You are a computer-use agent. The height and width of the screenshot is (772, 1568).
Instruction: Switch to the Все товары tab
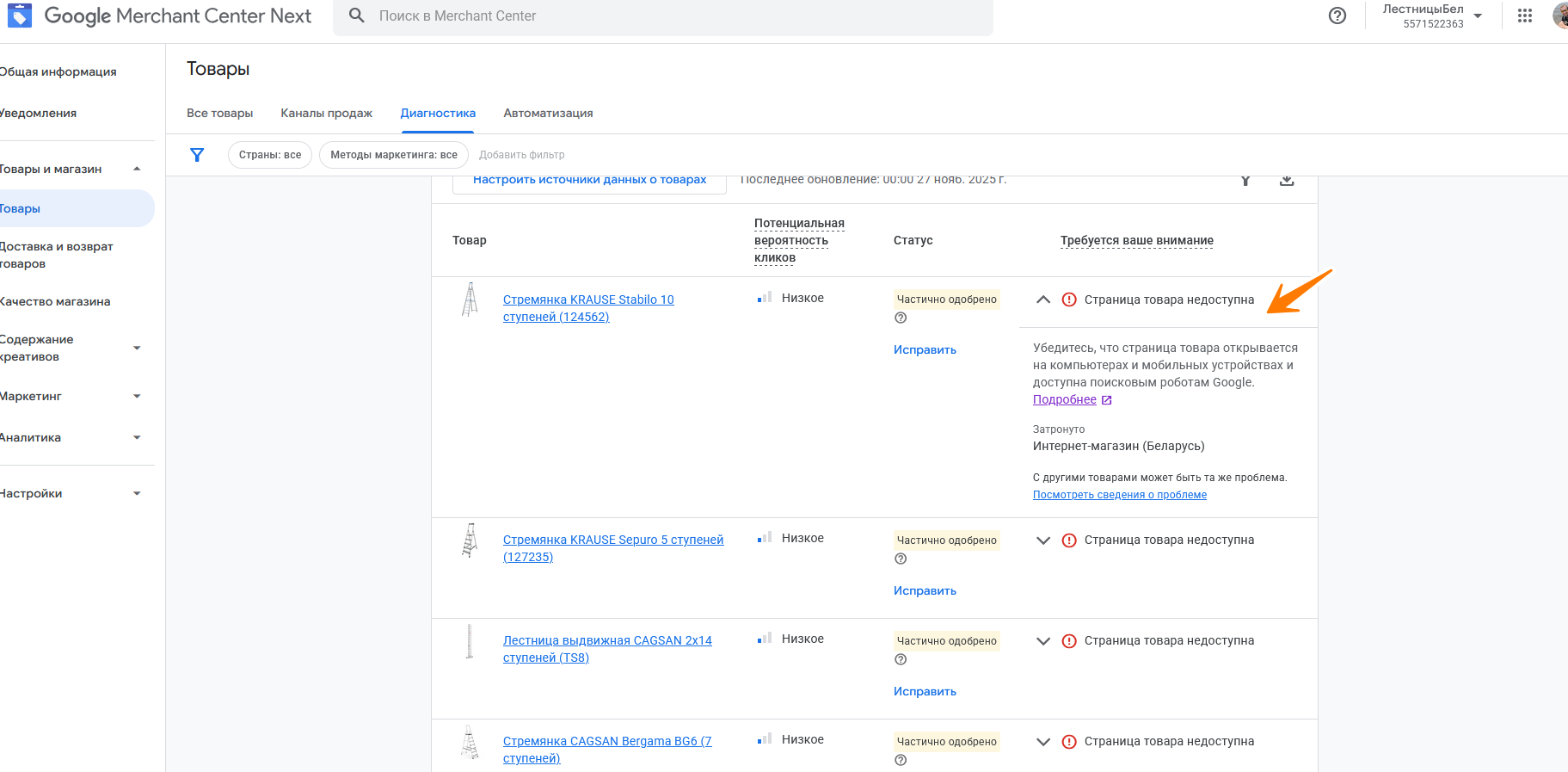(219, 113)
